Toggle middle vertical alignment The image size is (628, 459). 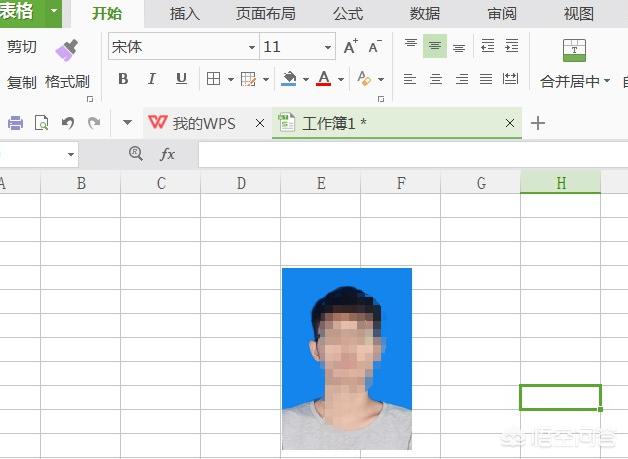coord(435,46)
